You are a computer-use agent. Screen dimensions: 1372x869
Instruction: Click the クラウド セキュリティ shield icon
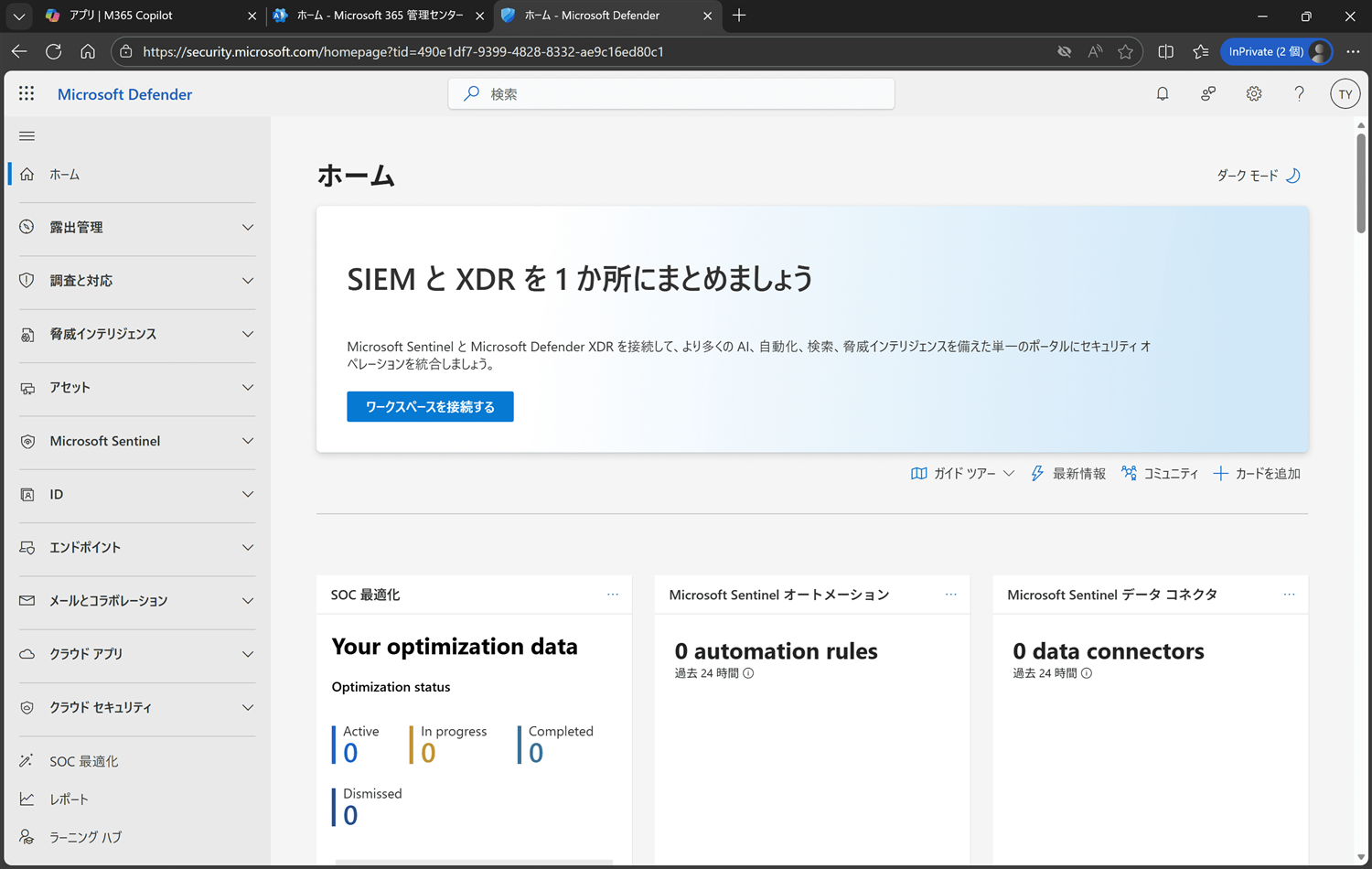click(27, 707)
